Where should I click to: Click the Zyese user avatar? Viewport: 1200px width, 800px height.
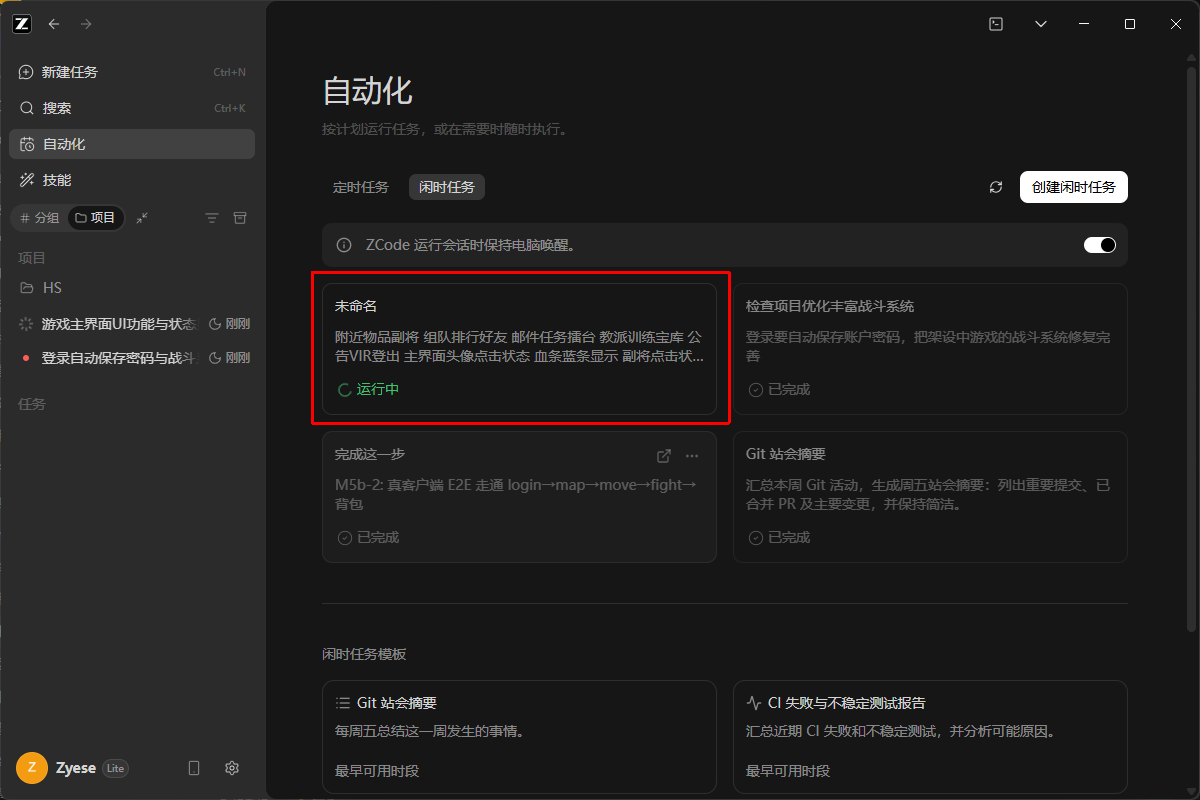(x=32, y=768)
